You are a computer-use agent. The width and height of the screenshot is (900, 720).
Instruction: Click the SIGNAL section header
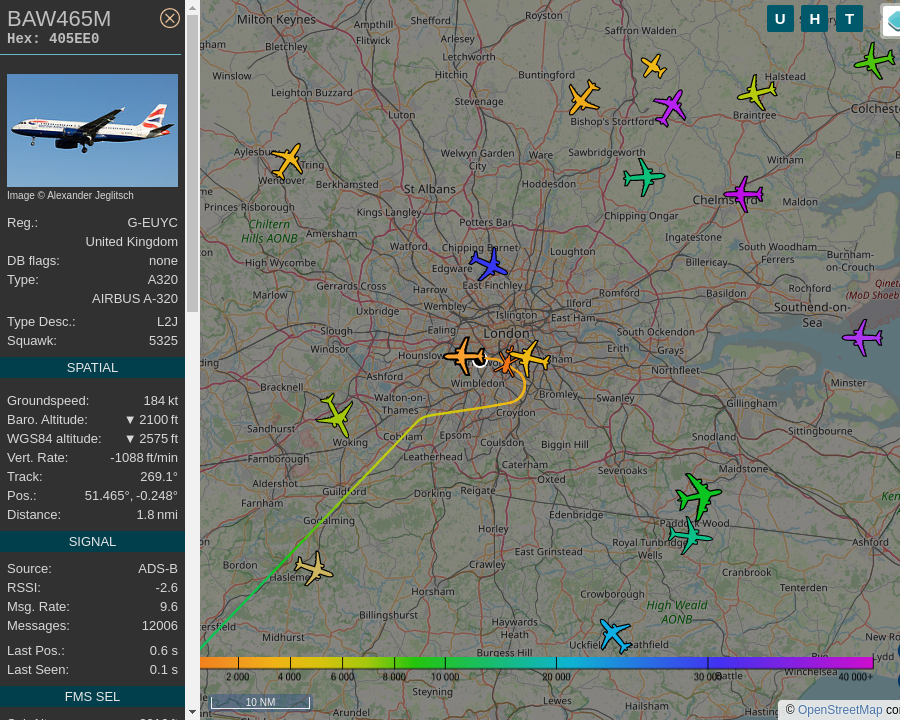[92, 541]
